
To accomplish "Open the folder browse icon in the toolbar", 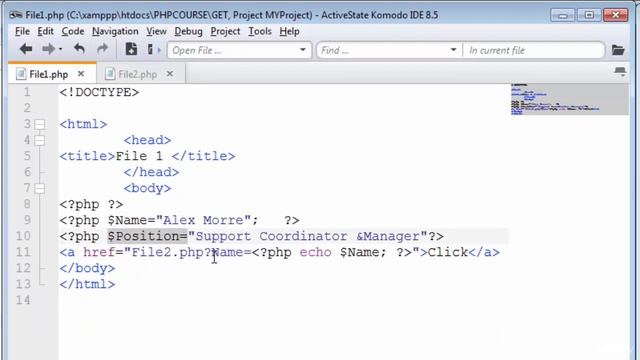I will click(618, 50).
